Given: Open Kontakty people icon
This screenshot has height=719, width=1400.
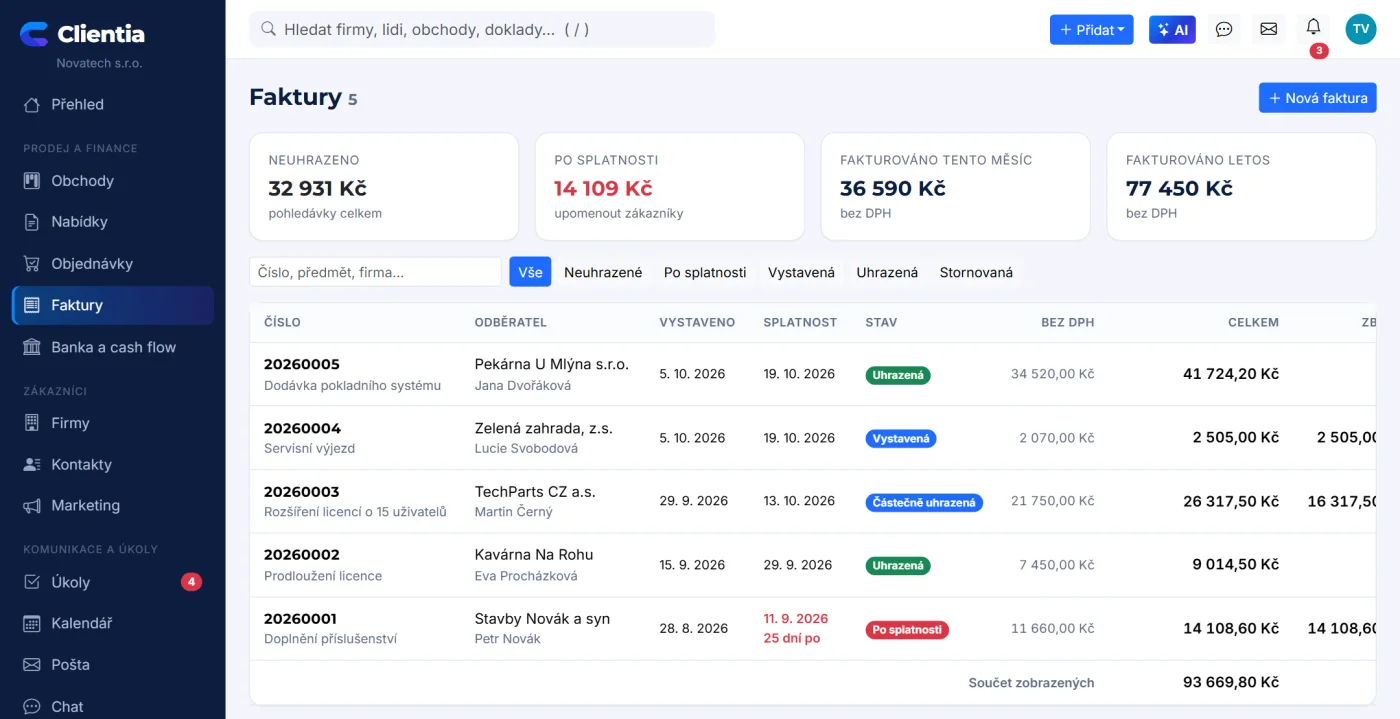Looking at the screenshot, I should (32, 465).
